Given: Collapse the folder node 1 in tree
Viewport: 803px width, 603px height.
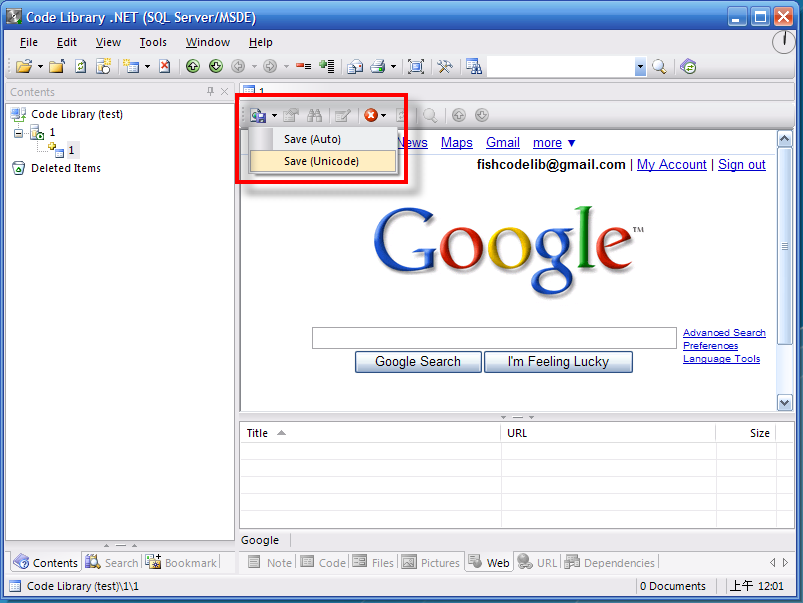Looking at the screenshot, I should 18,133.
